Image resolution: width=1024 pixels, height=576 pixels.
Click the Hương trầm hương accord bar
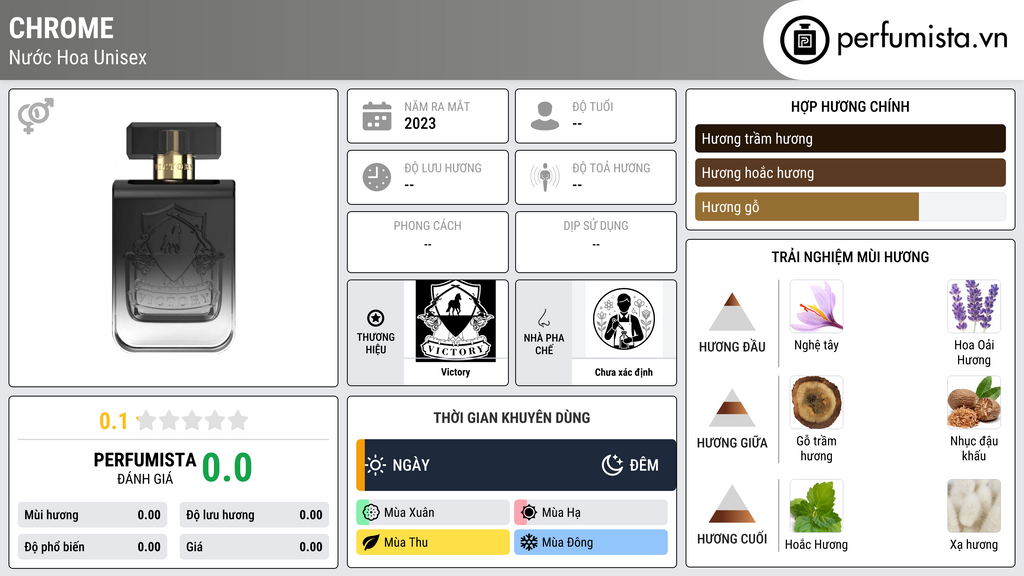point(850,138)
